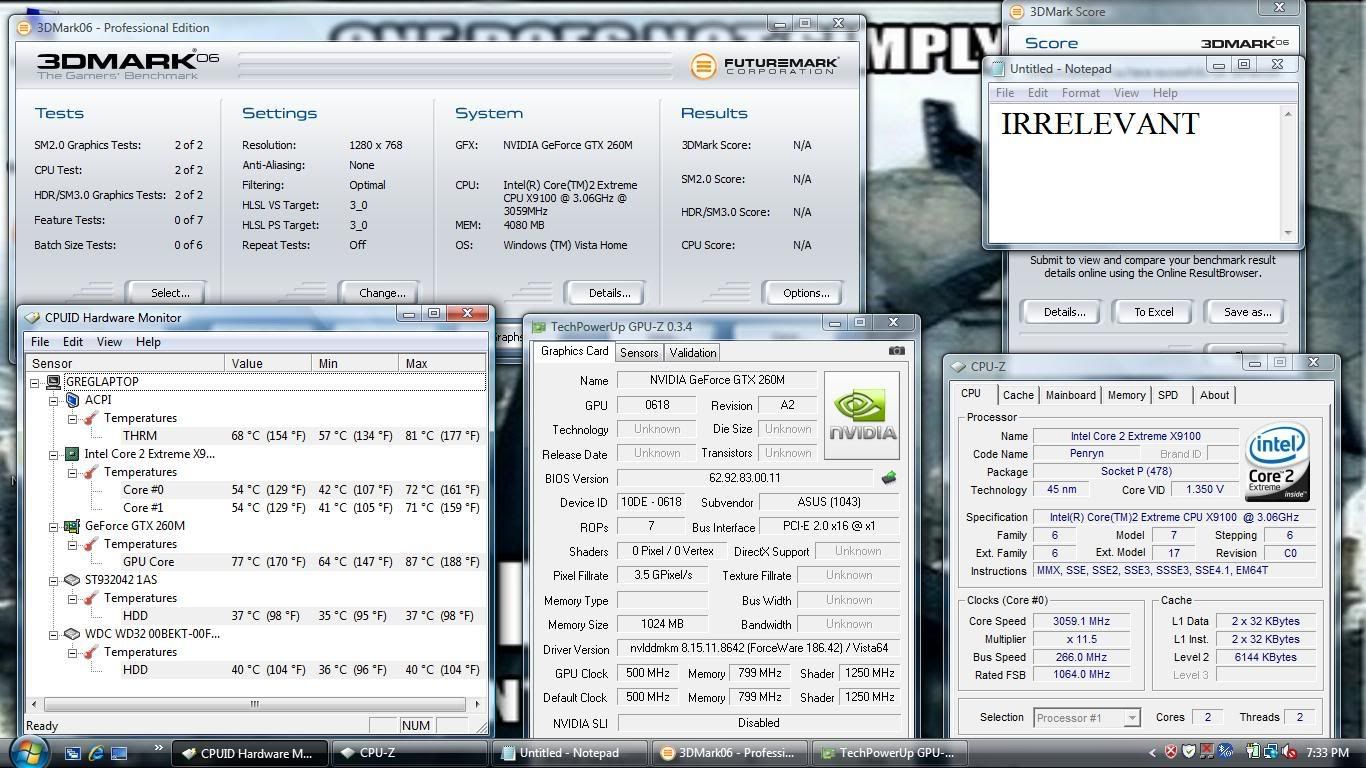
Task: Click the Notepad vertical scrollbar up arrow
Action: click(x=1288, y=114)
